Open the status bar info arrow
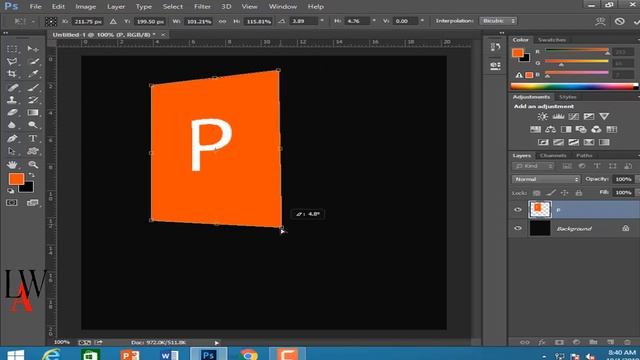This screenshot has width=640, height=360. (217, 343)
